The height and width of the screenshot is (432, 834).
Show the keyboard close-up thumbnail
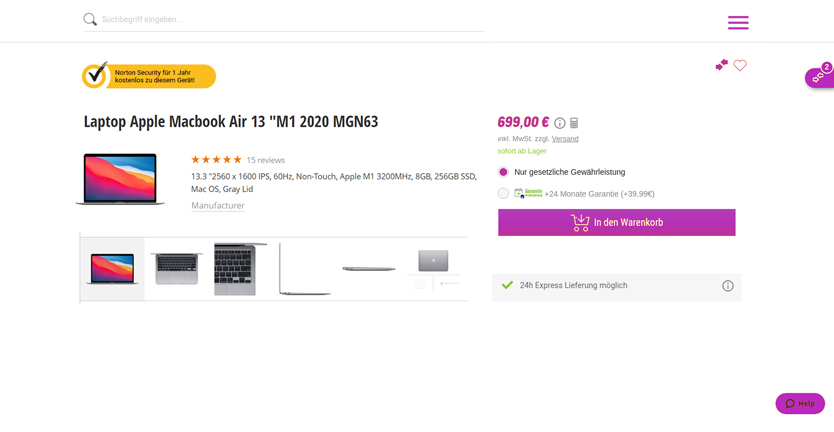point(235,268)
